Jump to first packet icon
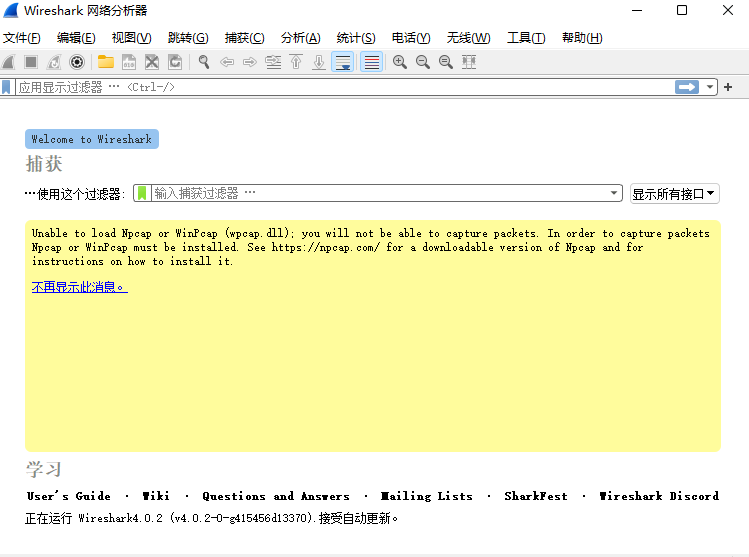This screenshot has height=557, width=749. 296,62
